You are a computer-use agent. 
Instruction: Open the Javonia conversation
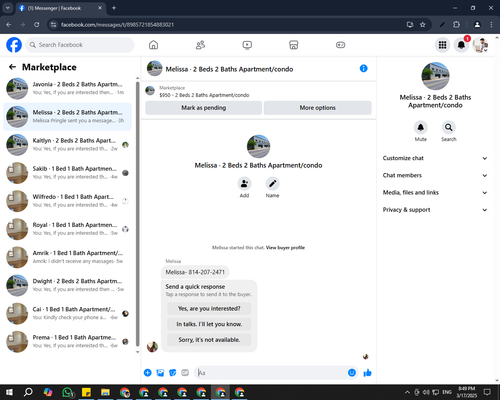tap(68, 88)
